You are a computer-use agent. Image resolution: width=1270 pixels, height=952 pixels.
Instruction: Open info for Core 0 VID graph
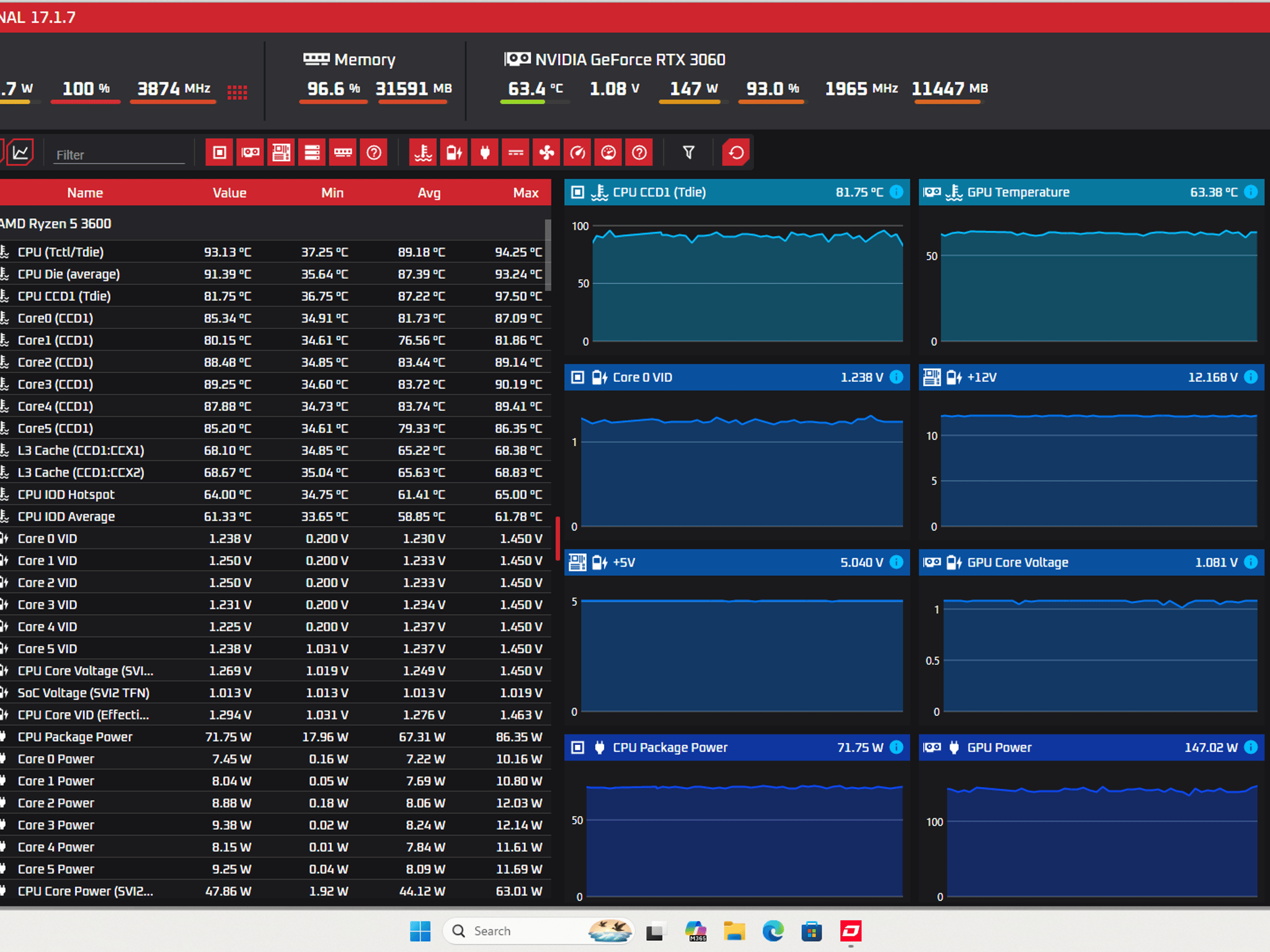[x=896, y=377]
